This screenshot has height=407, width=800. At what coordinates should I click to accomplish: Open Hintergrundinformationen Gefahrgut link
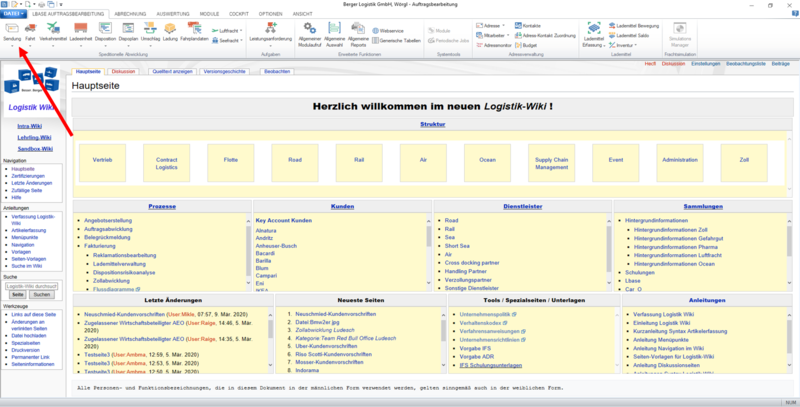678,238
